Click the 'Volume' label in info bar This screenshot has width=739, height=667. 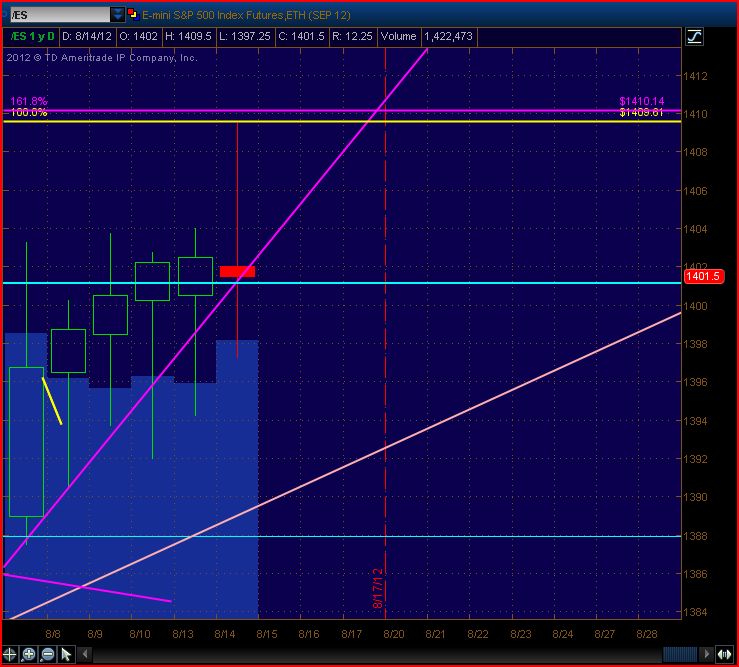tap(398, 36)
